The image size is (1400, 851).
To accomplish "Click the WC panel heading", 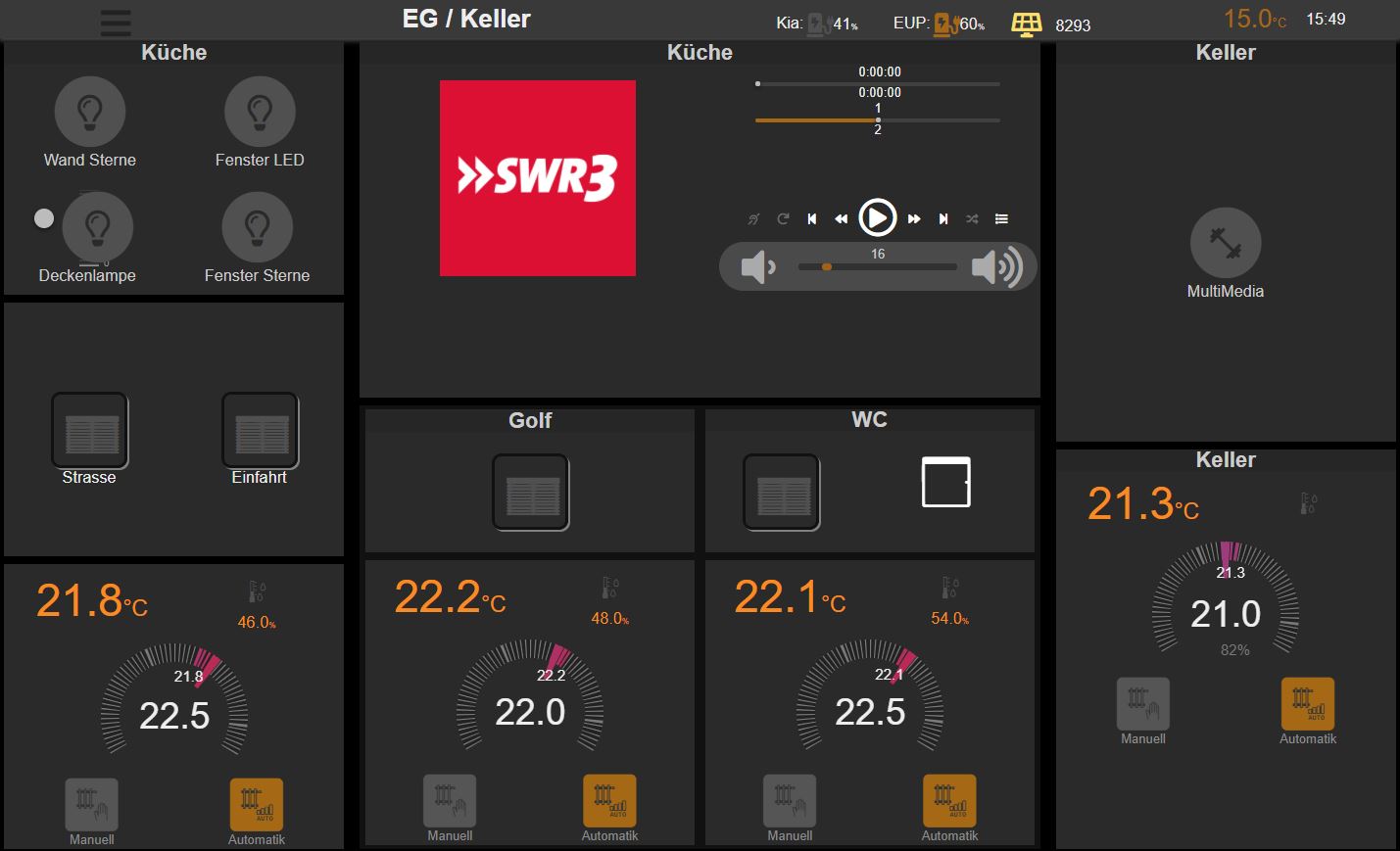I will 870,419.
